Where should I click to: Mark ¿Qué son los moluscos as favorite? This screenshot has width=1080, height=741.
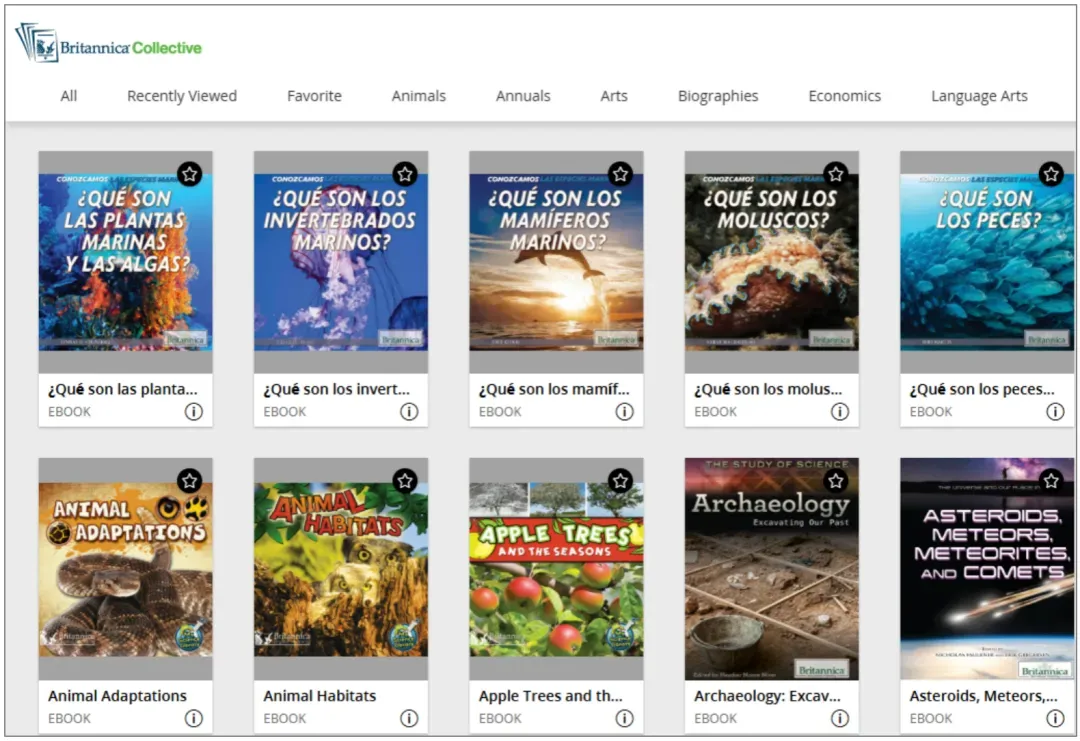click(x=835, y=174)
